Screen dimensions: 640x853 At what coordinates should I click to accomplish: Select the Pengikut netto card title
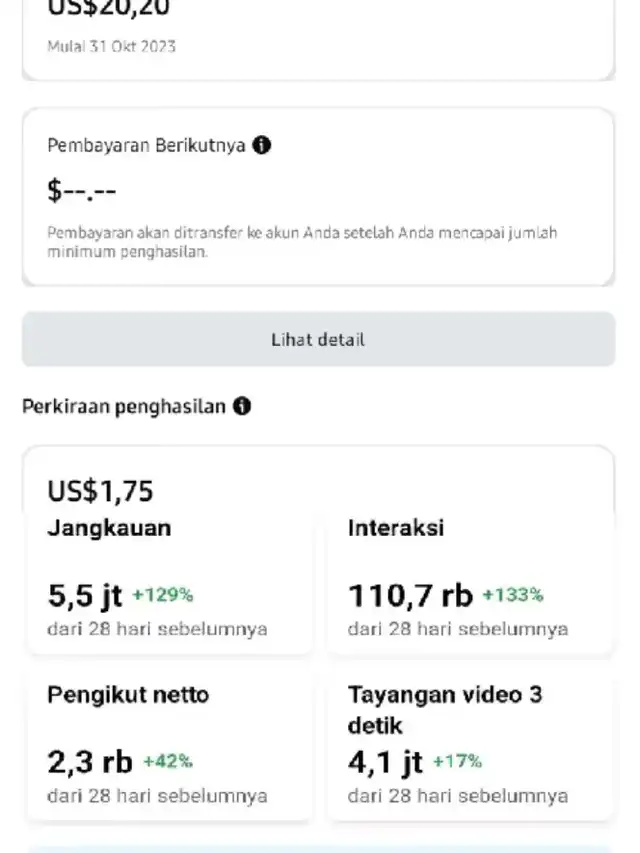tap(128, 695)
